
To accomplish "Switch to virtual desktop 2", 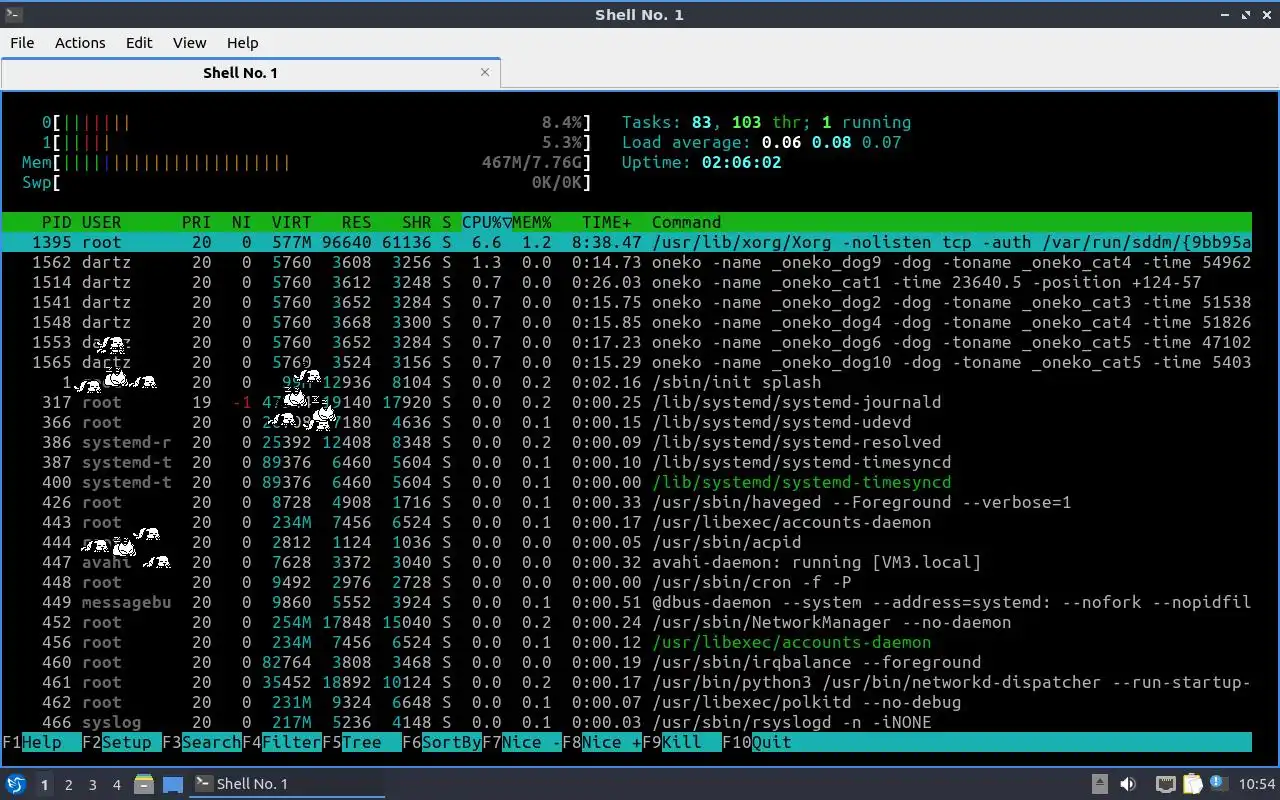I will point(69,784).
